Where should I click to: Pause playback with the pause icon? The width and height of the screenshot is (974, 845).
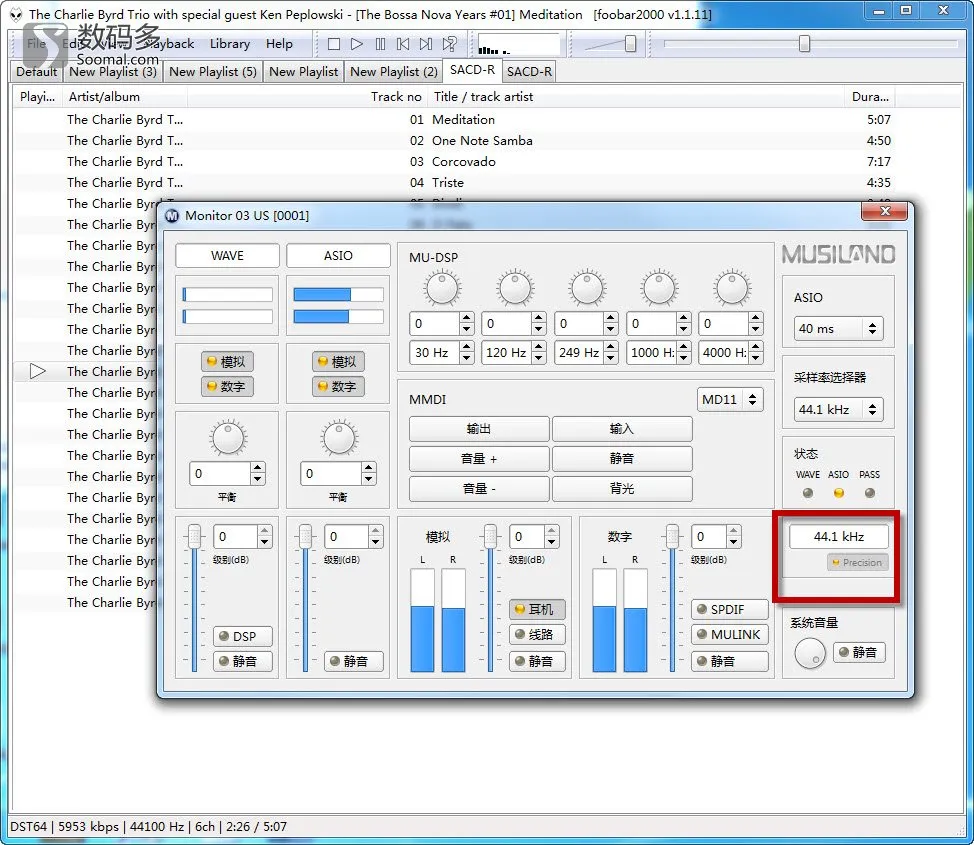click(x=380, y=44)
